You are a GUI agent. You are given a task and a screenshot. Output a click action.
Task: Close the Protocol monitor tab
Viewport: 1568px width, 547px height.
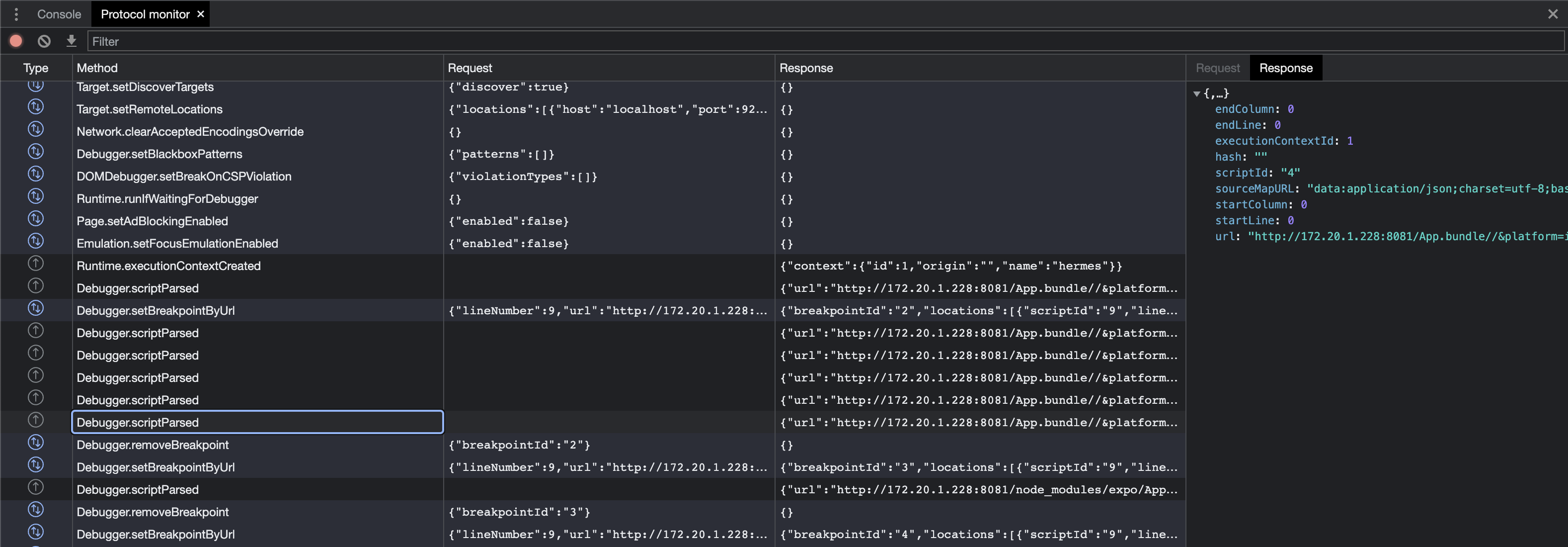pyautogui.click(x=201, y=14)
